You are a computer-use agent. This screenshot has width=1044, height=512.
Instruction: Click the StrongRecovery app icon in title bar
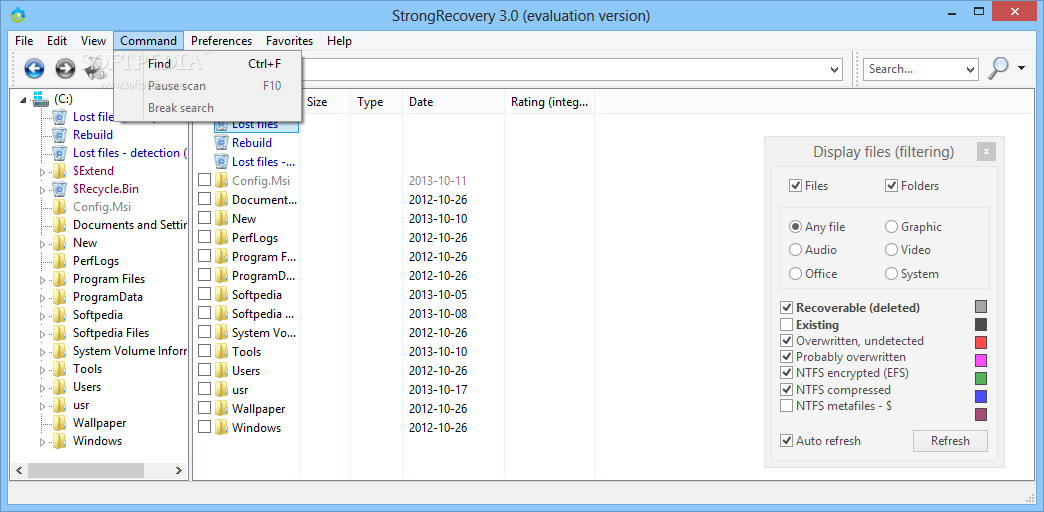tap(17, 13)
